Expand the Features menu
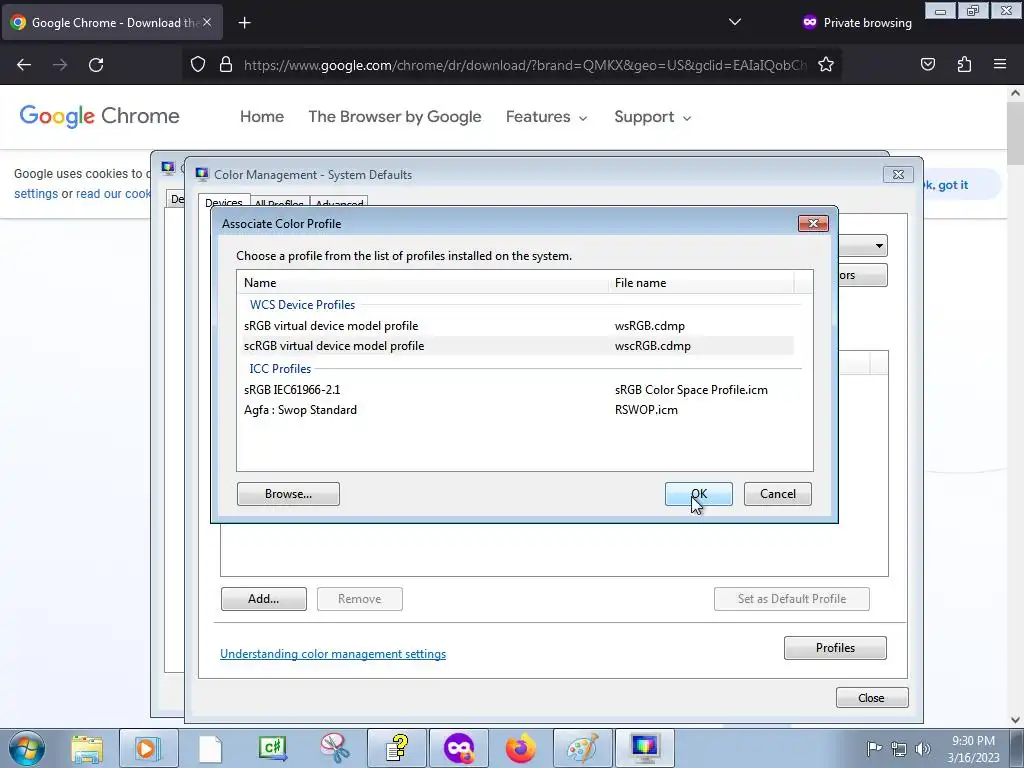Screen dimensions: 1024x768 (547, 117)
